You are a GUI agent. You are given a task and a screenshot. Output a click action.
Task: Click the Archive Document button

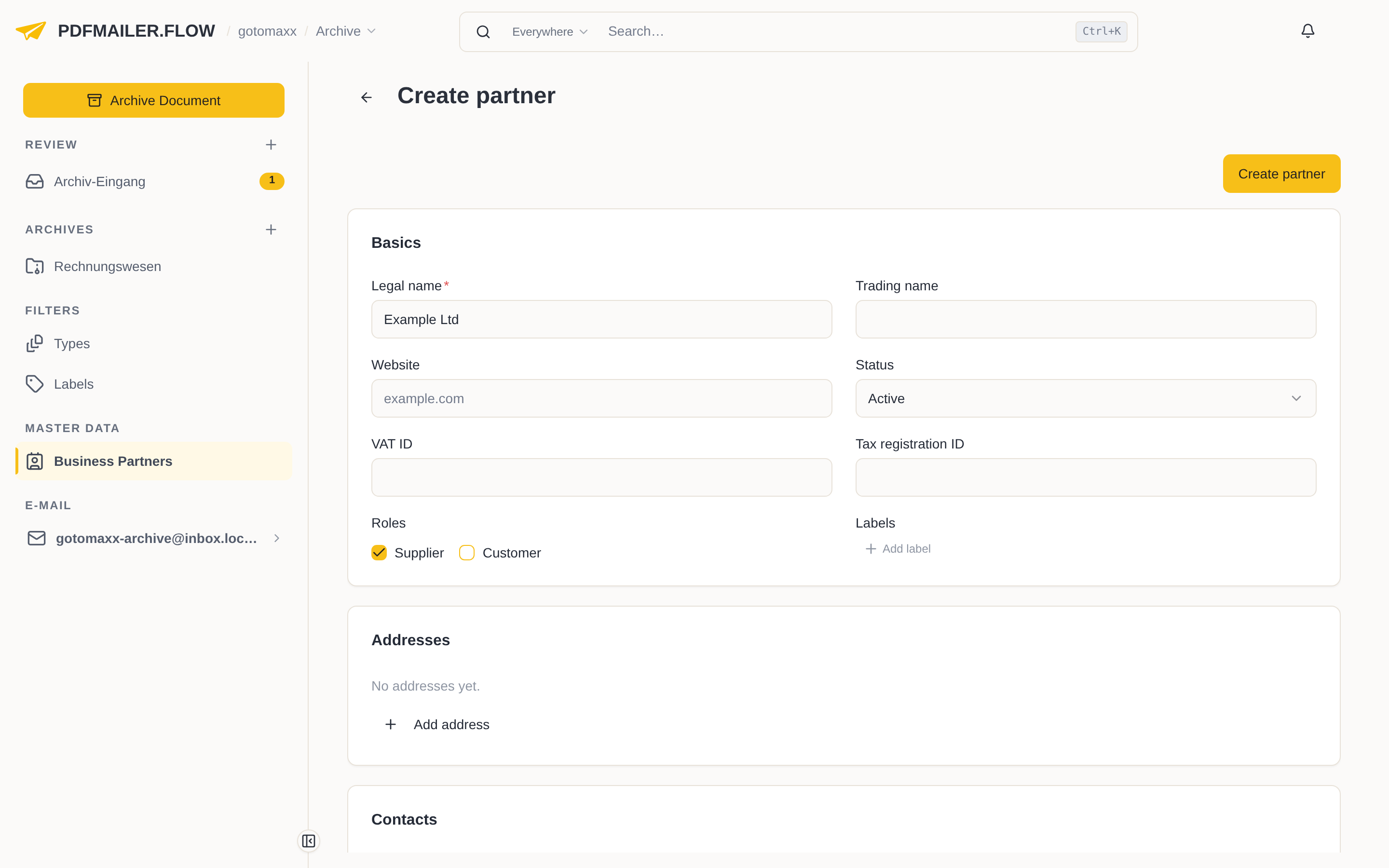coord(154,100)
